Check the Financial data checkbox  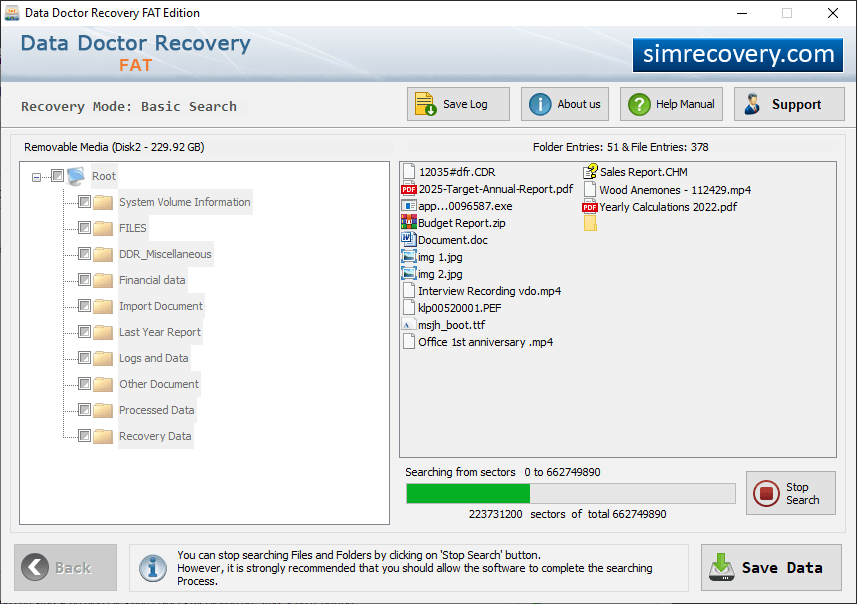84,280
